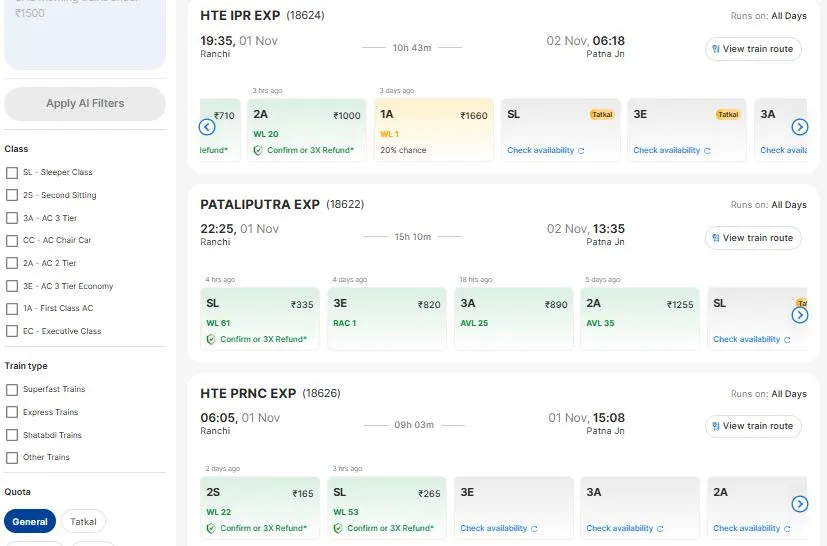Pick 2S ₹165 on HTE PRNC EXP
This screenshot has height=546, width=827.
pos(259,507)
